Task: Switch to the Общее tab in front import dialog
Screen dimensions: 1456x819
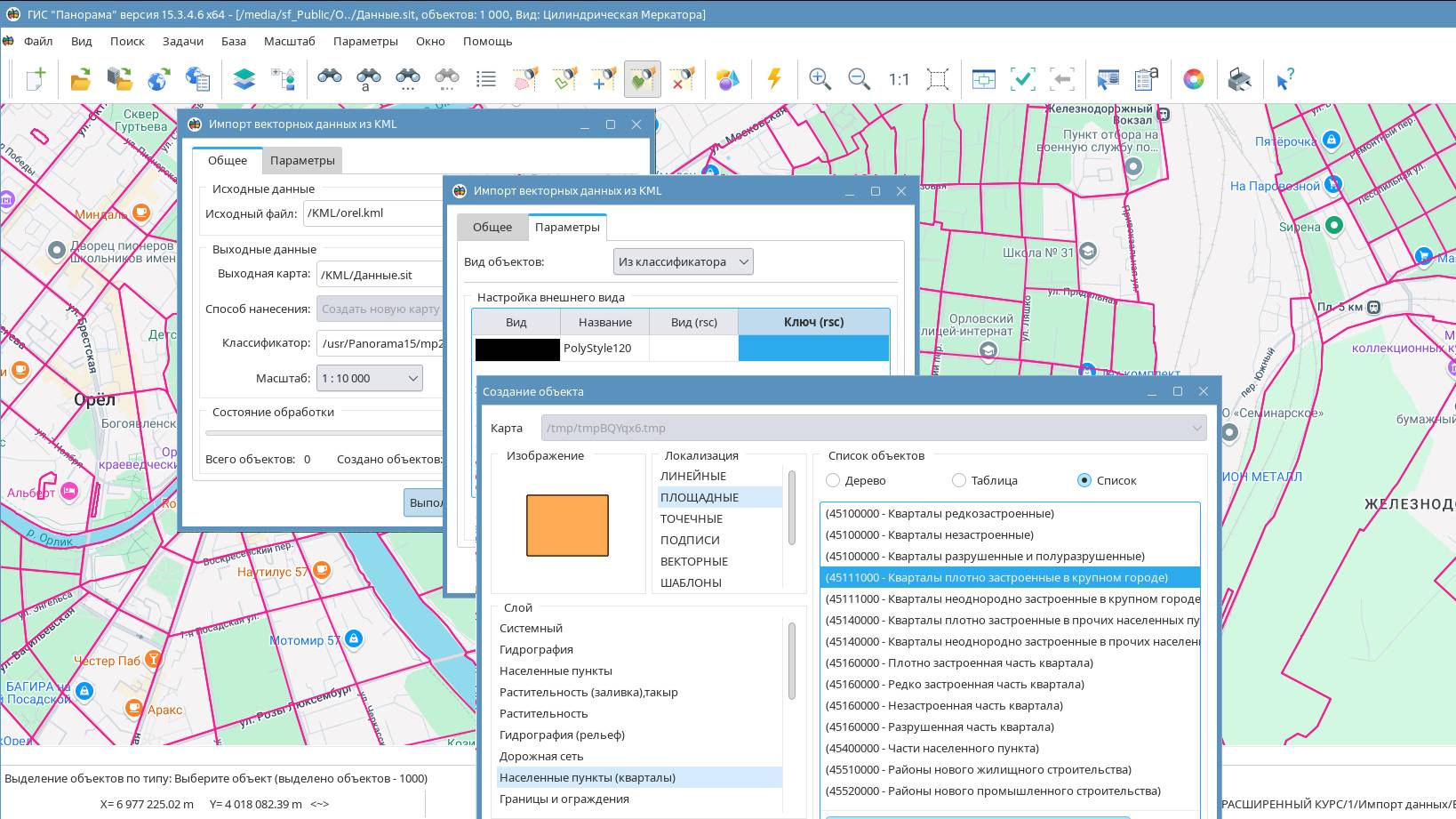Action: coord(492,227)
